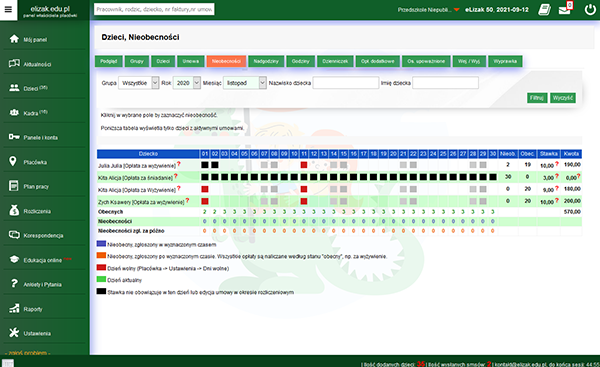Click the blue legend swatch for Nieobecny zgłoszony
Screen dimensions: 600x367
(101, 243)
